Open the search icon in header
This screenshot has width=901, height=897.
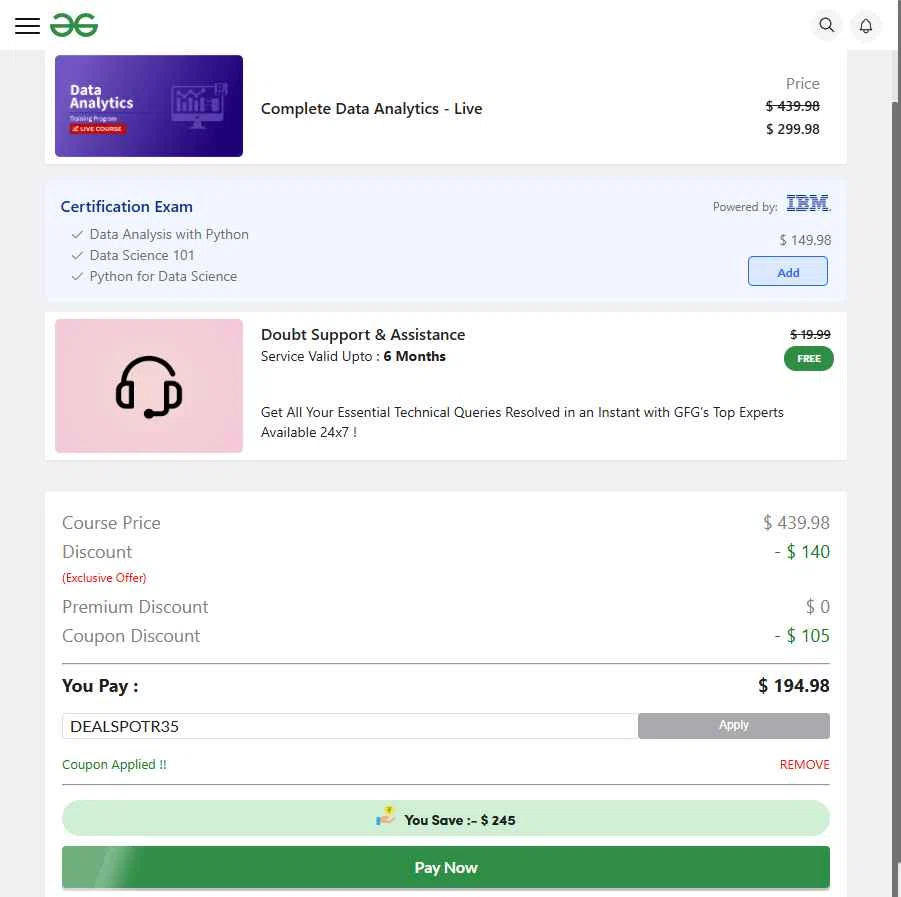point(826,25)
